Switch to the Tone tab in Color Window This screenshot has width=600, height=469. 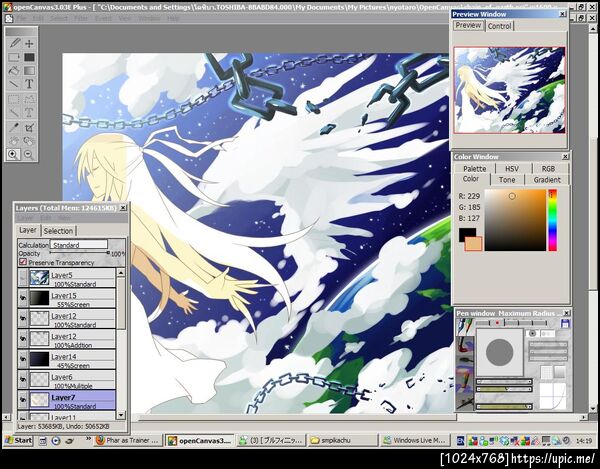point(507,180)
